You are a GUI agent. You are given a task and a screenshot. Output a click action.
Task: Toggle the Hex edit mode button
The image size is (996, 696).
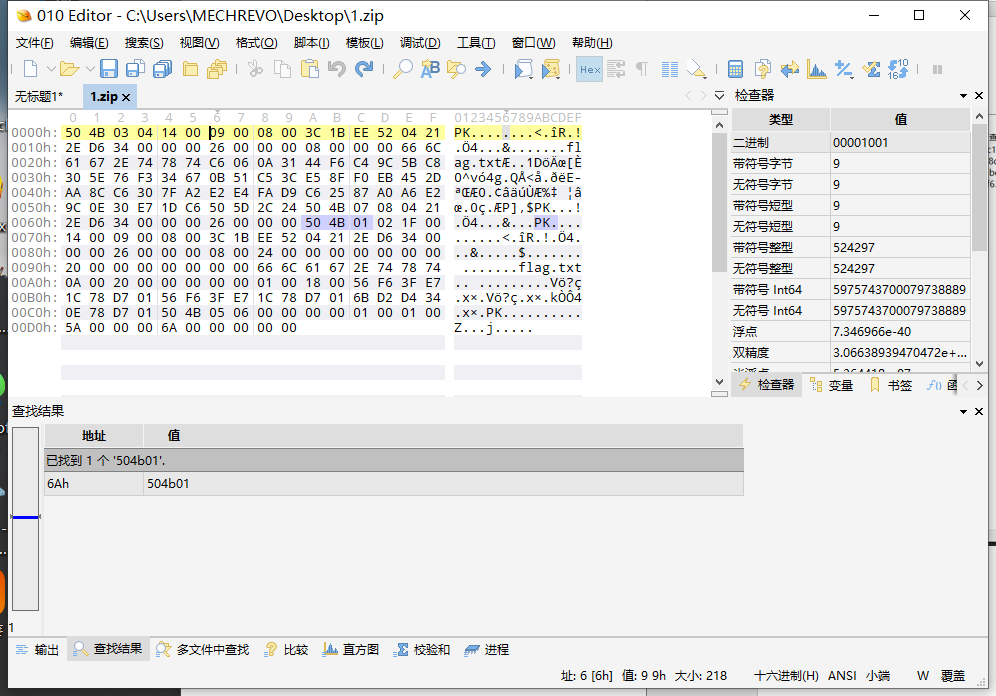[589, 69]
